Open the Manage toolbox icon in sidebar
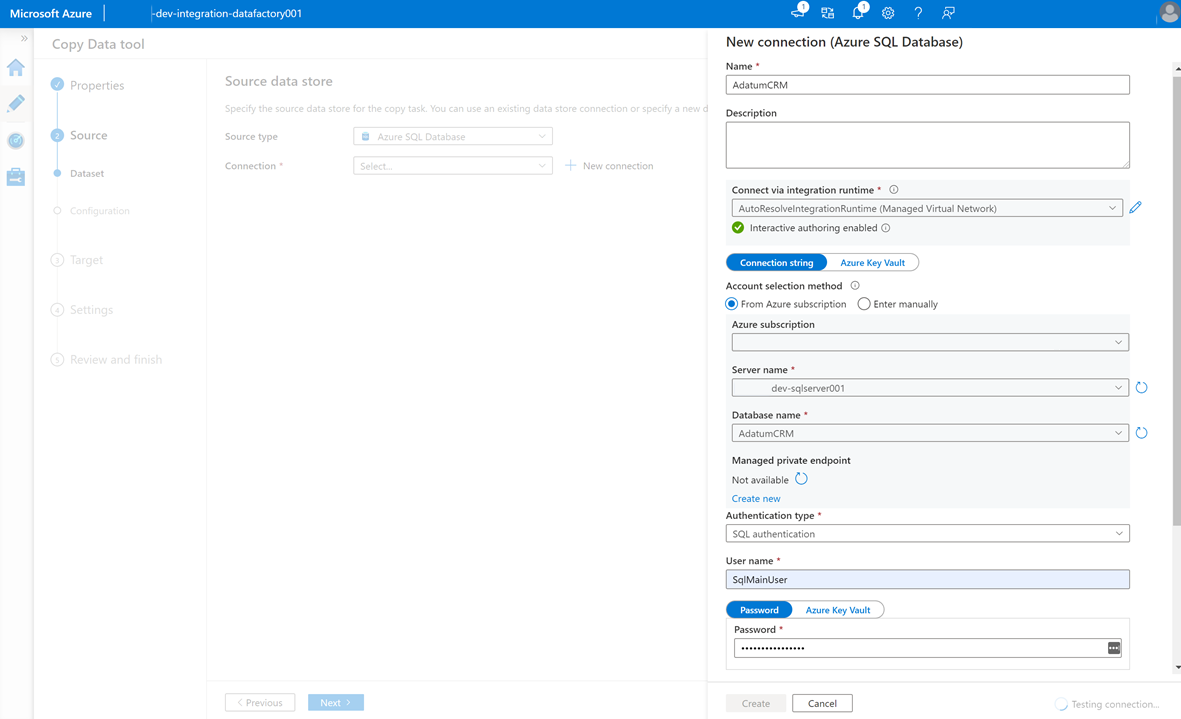 tap(16, 177)
